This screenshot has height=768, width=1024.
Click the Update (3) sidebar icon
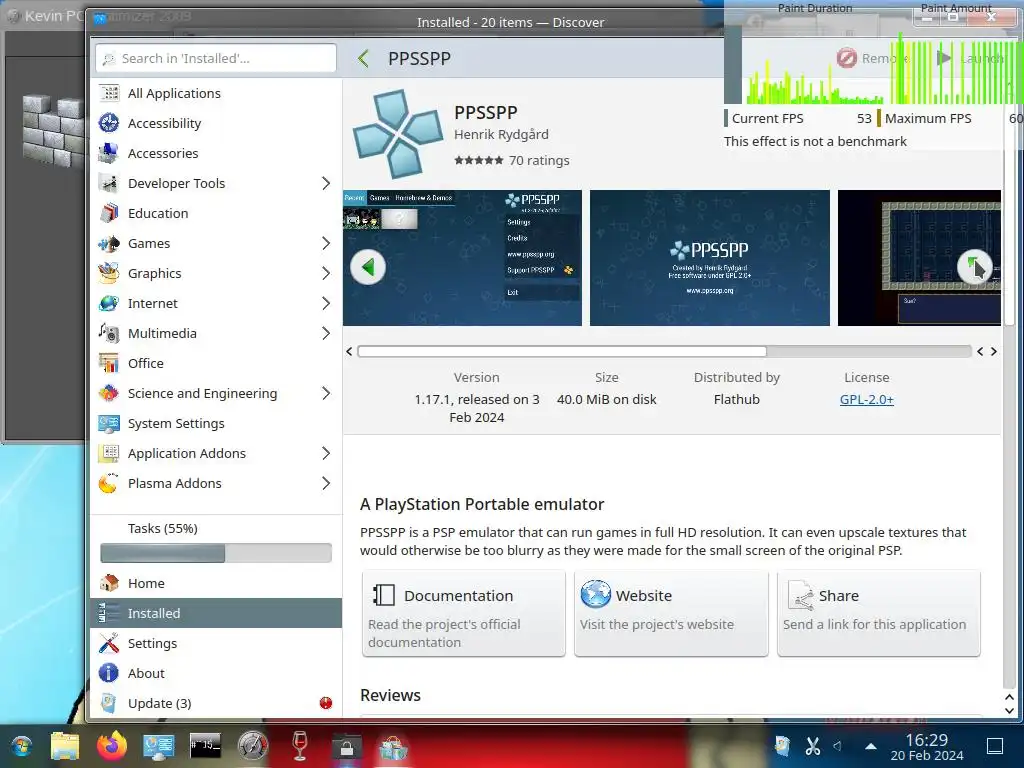[x=109, y=703]
